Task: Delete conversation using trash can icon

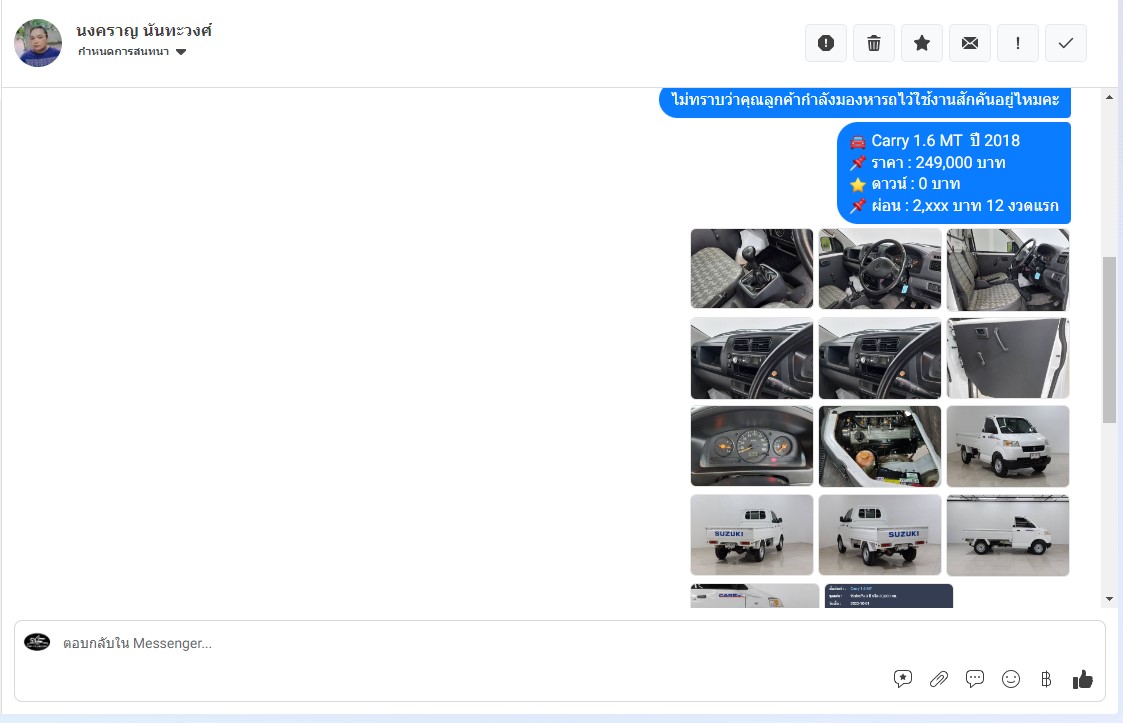Action: click(874, 43)
